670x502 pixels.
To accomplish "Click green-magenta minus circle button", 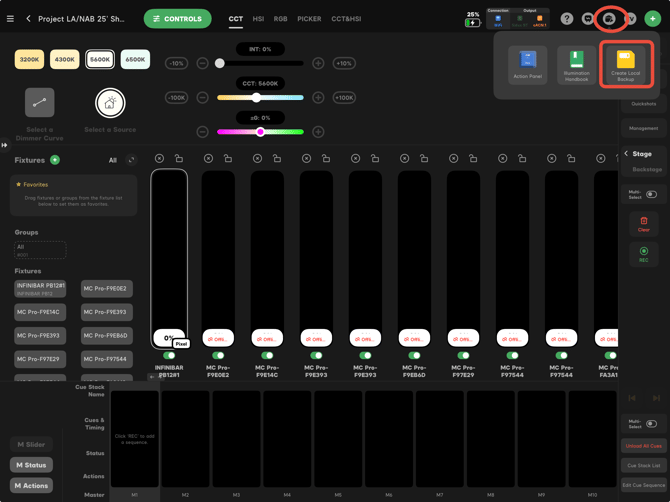I will pos(203,132).
